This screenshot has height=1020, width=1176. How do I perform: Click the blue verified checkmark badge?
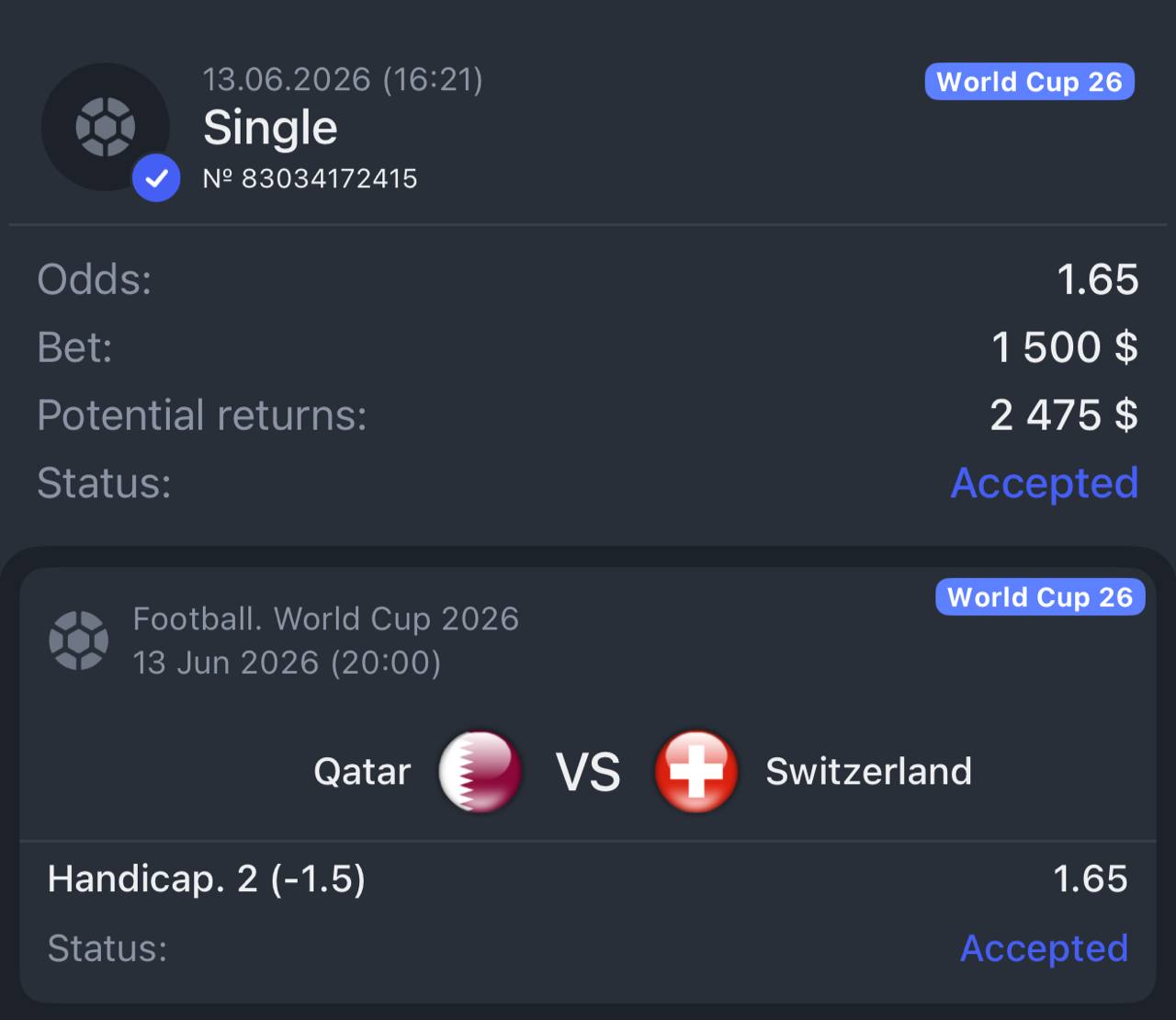[156, 177]
